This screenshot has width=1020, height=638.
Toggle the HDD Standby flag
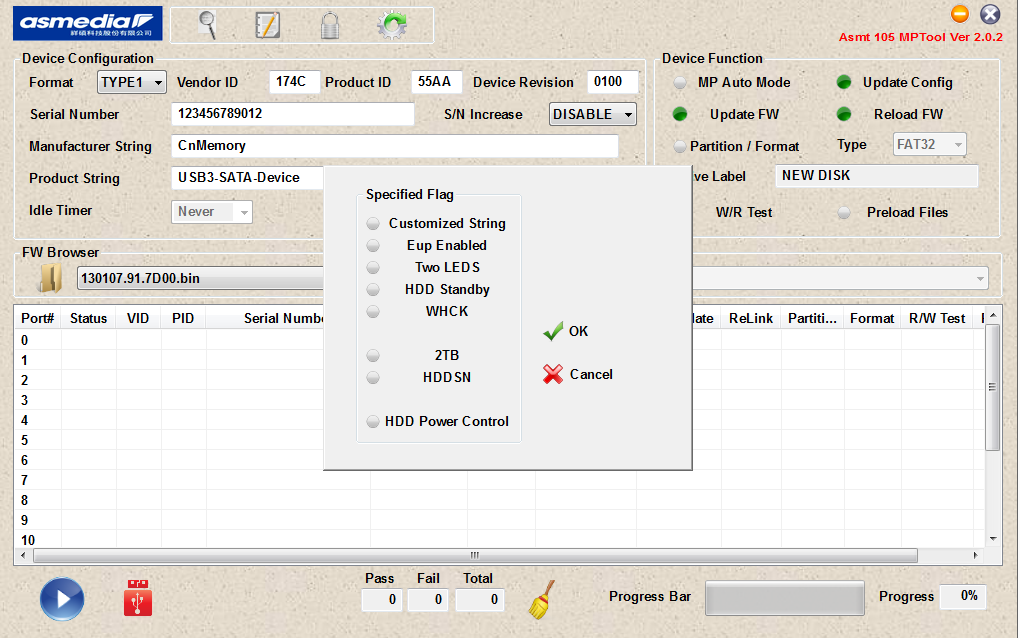coord(373,289)
